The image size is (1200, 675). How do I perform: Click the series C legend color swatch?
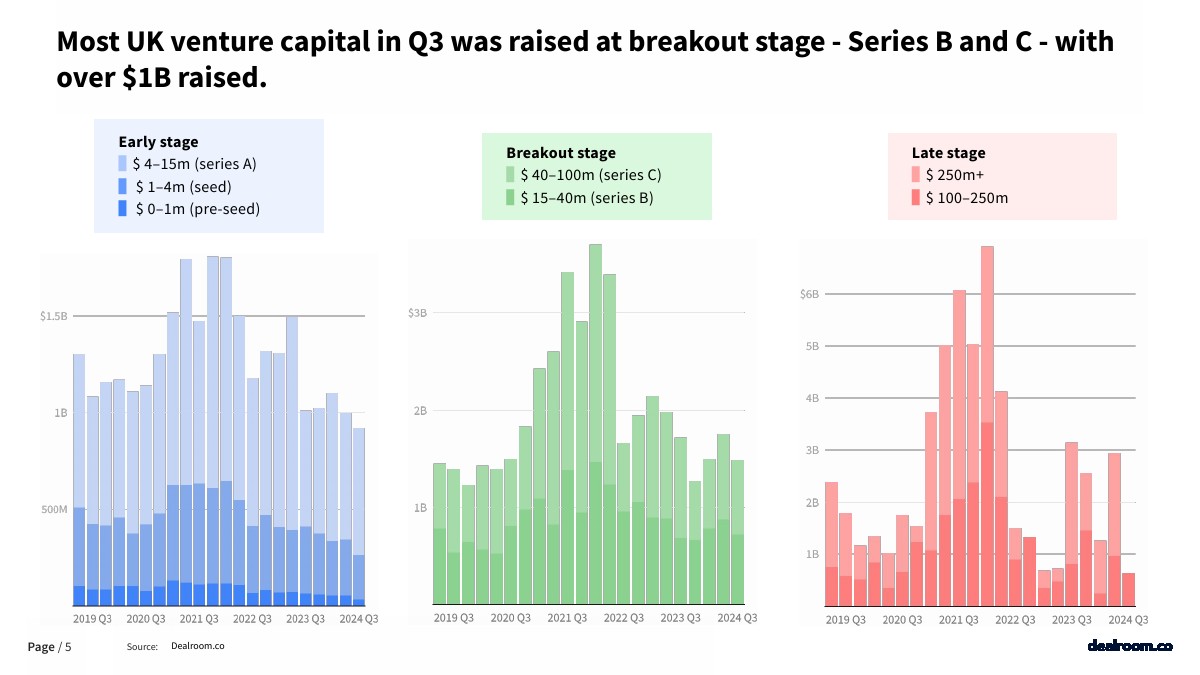(x=510, y=175)
